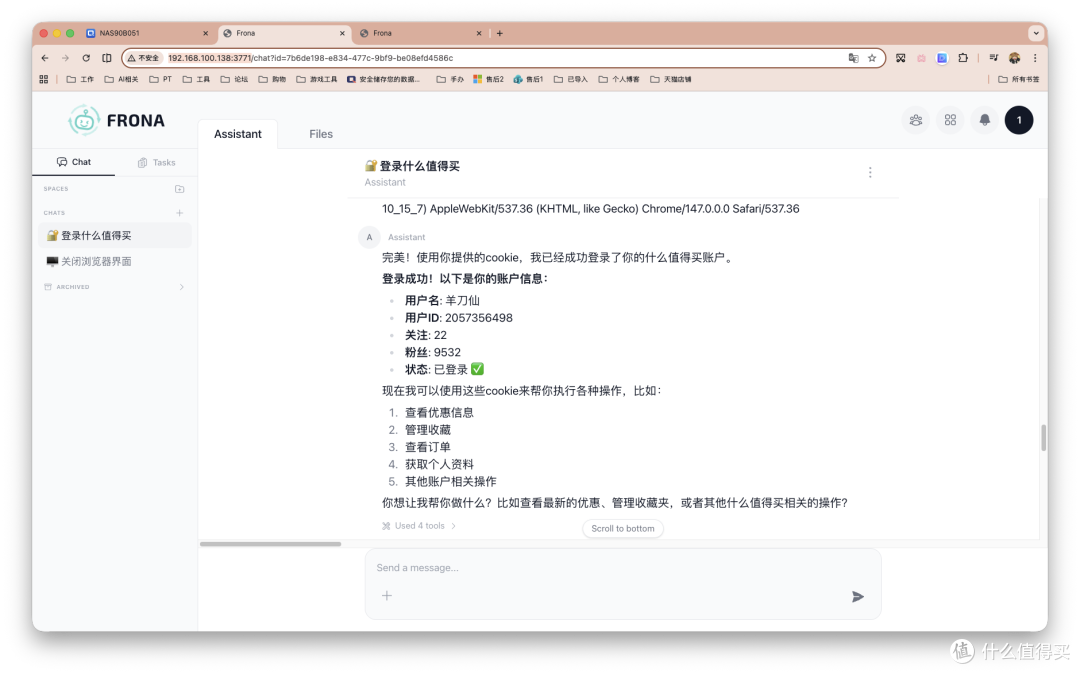Start a new chat with the plus icon
Viewport: 1080px width, 674px height.
pyautogui.click(x=180, y=213)
